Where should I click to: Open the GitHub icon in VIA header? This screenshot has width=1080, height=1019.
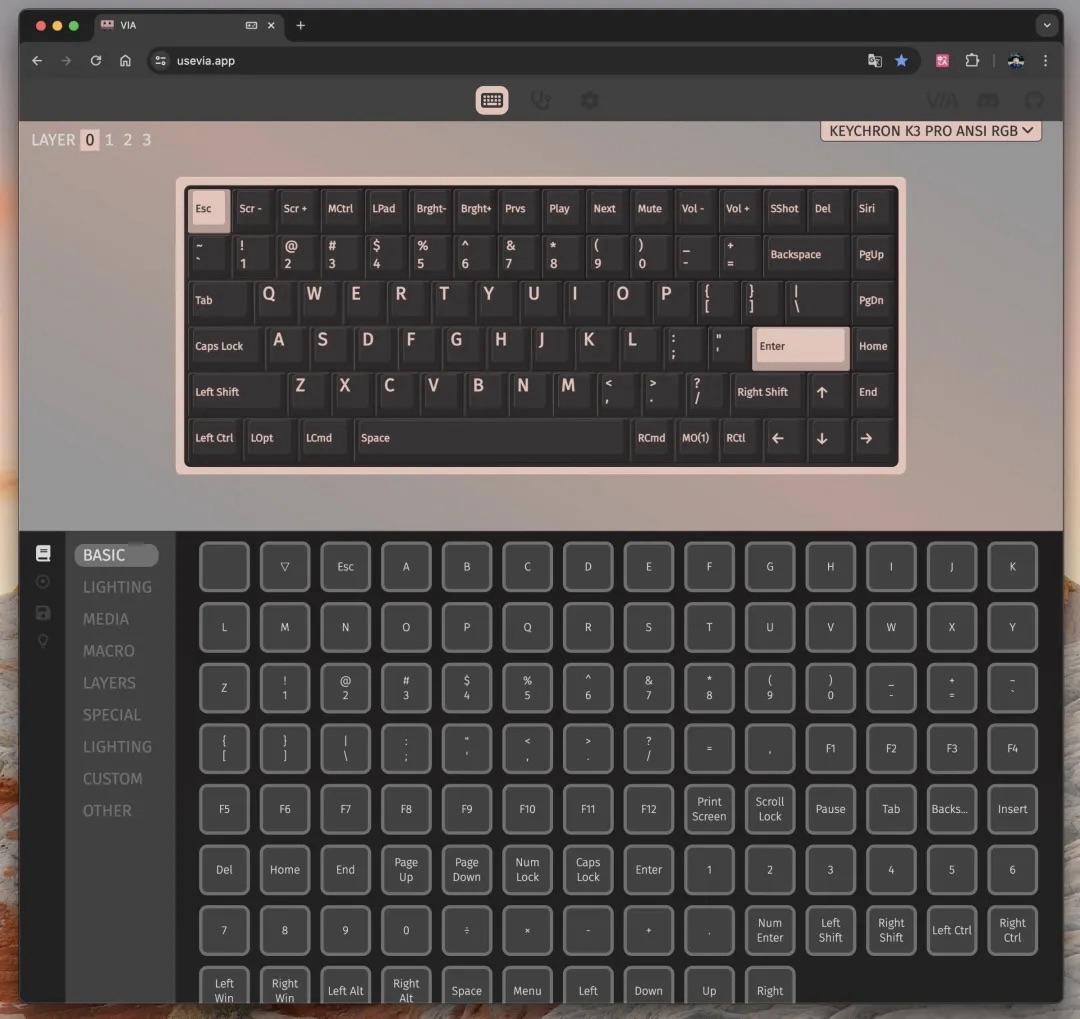(x=1034, y=101)
